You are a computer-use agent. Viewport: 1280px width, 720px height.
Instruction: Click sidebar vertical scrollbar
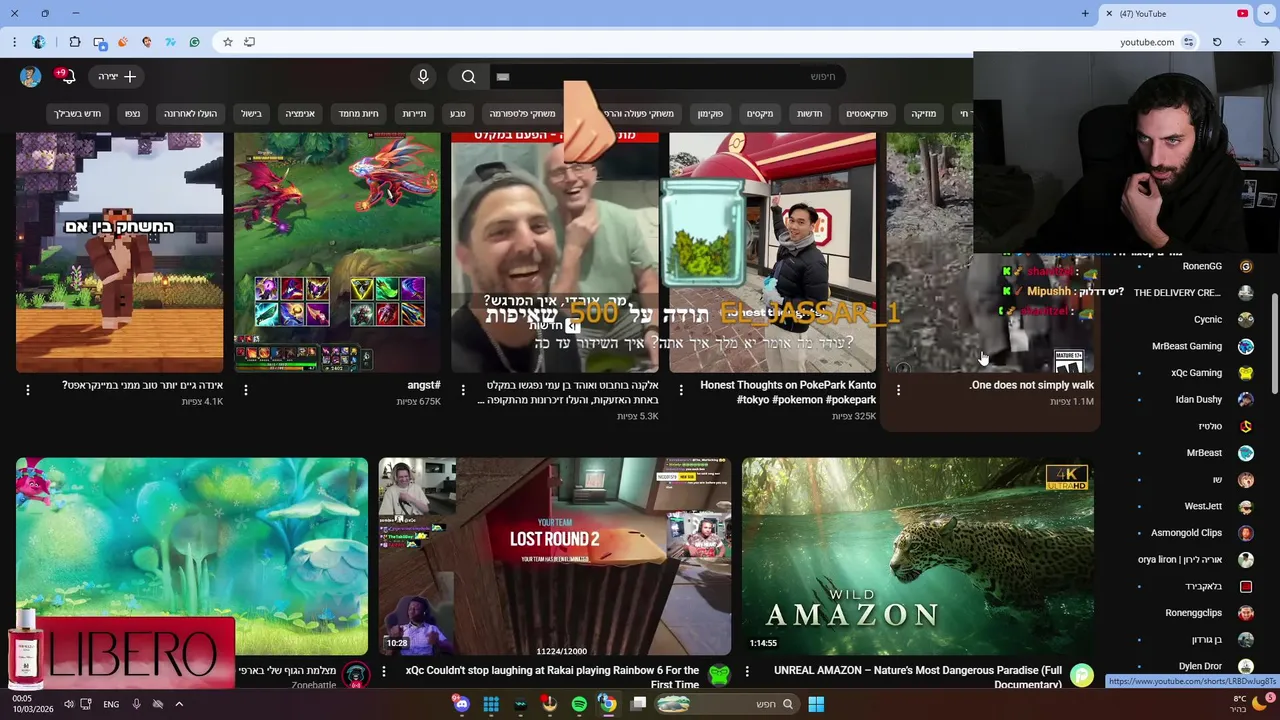coord(1273,344)
